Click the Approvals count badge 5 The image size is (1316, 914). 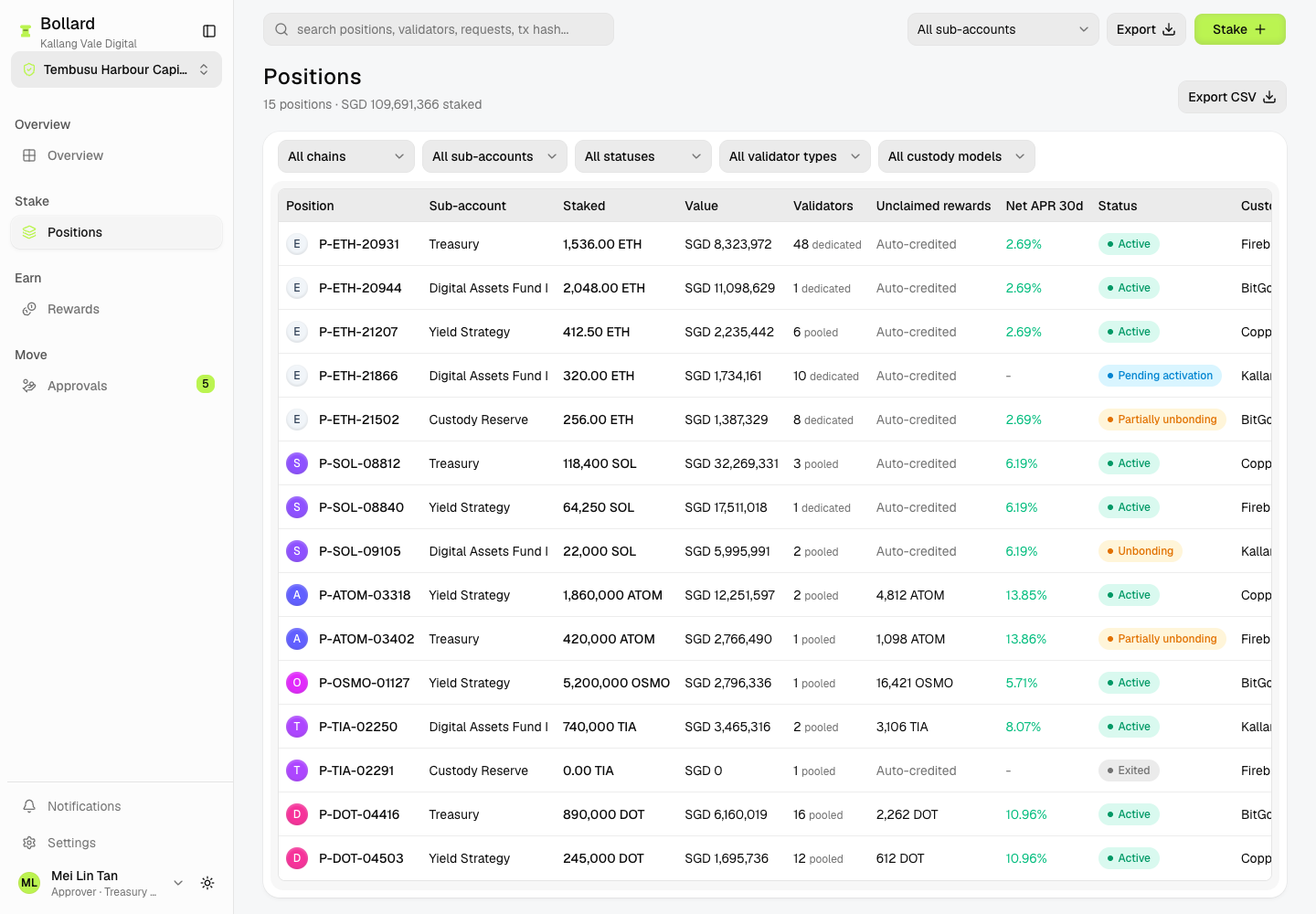point(206,384)
